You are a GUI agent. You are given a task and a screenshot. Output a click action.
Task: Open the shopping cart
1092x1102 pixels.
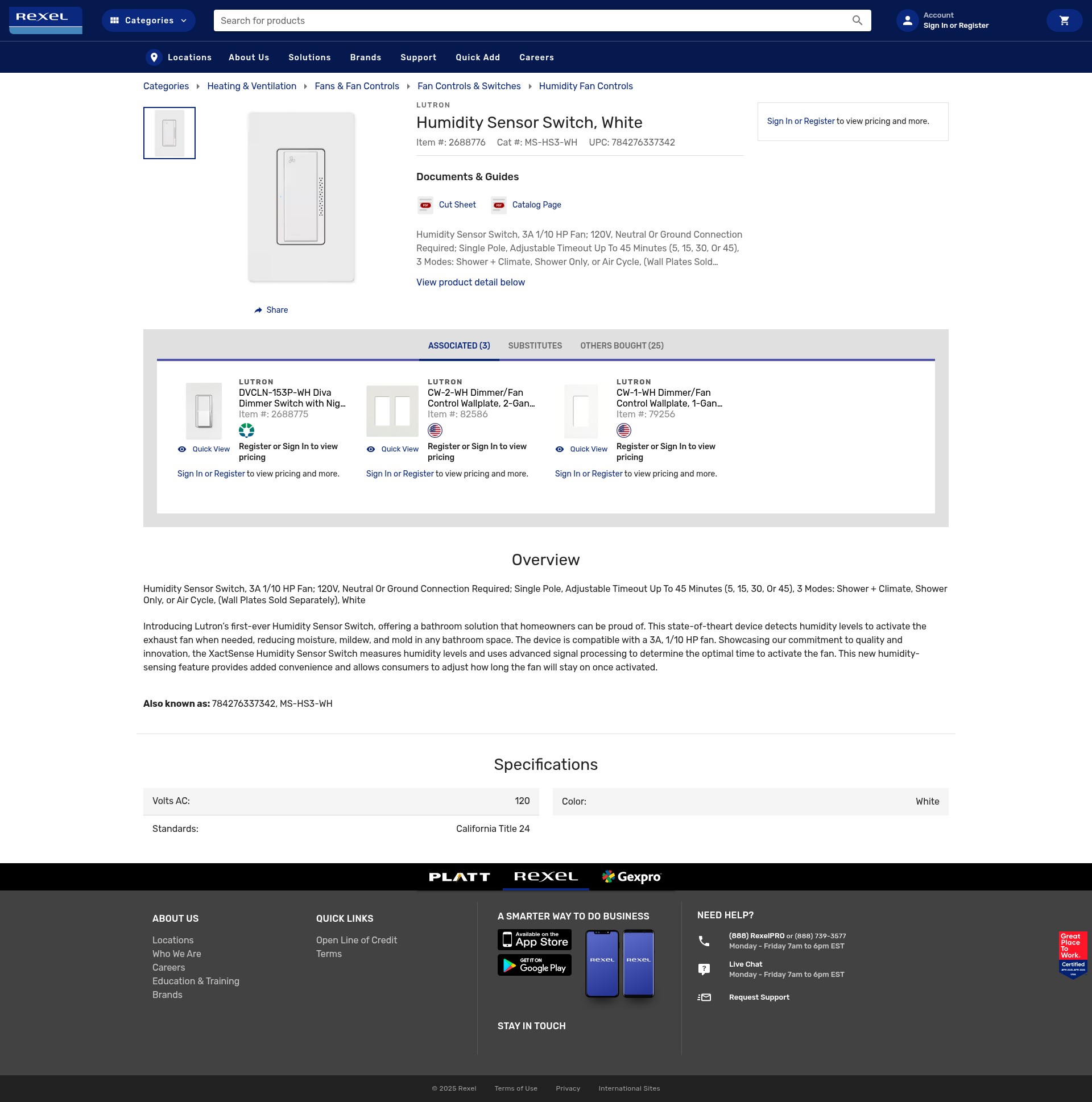1064,20
